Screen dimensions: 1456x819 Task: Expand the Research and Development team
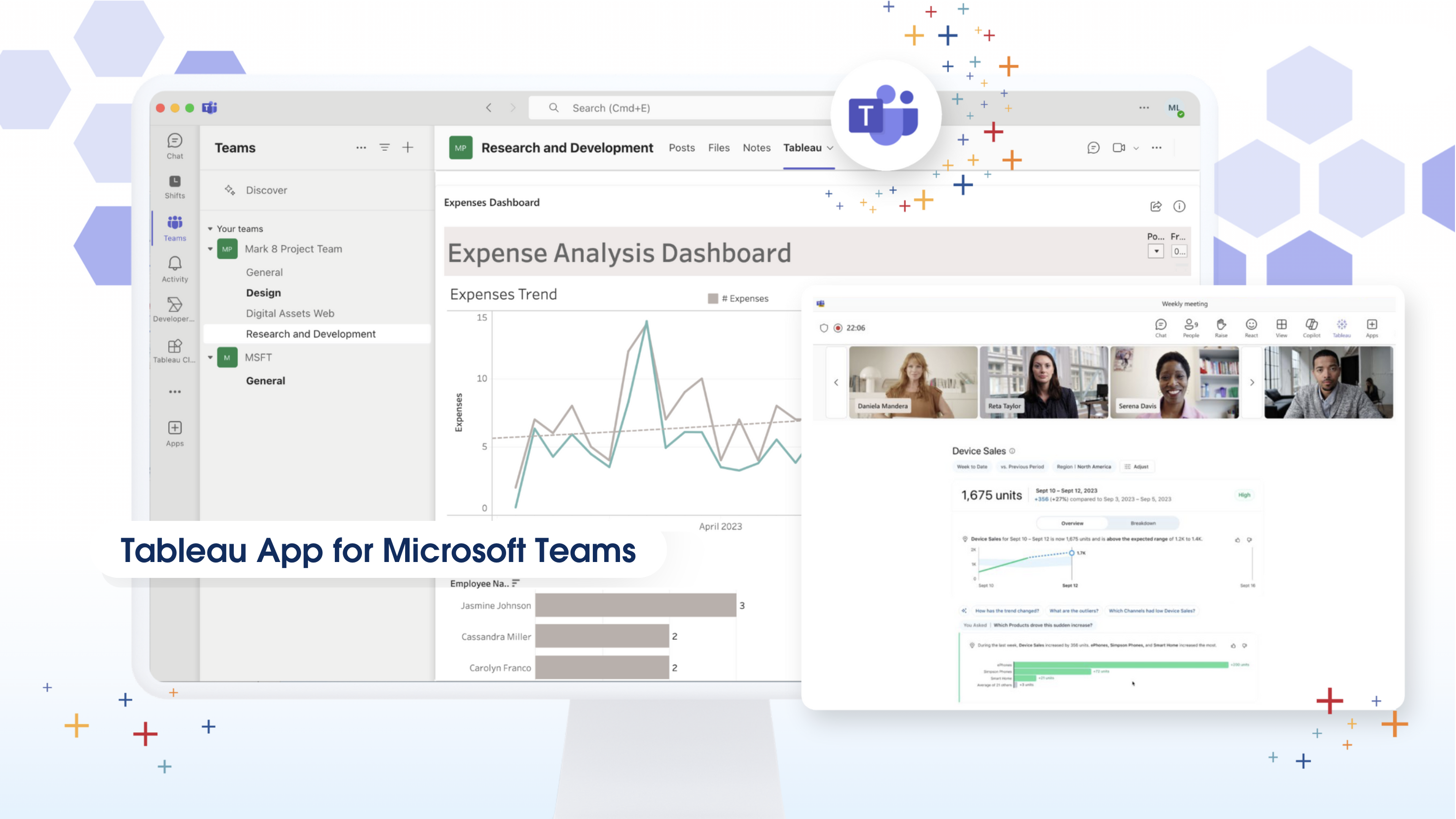[311, 333]
